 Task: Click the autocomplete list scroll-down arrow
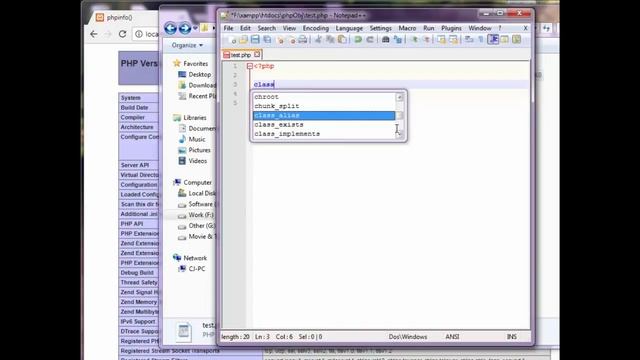pyautogui.click(x=400, y=134)
